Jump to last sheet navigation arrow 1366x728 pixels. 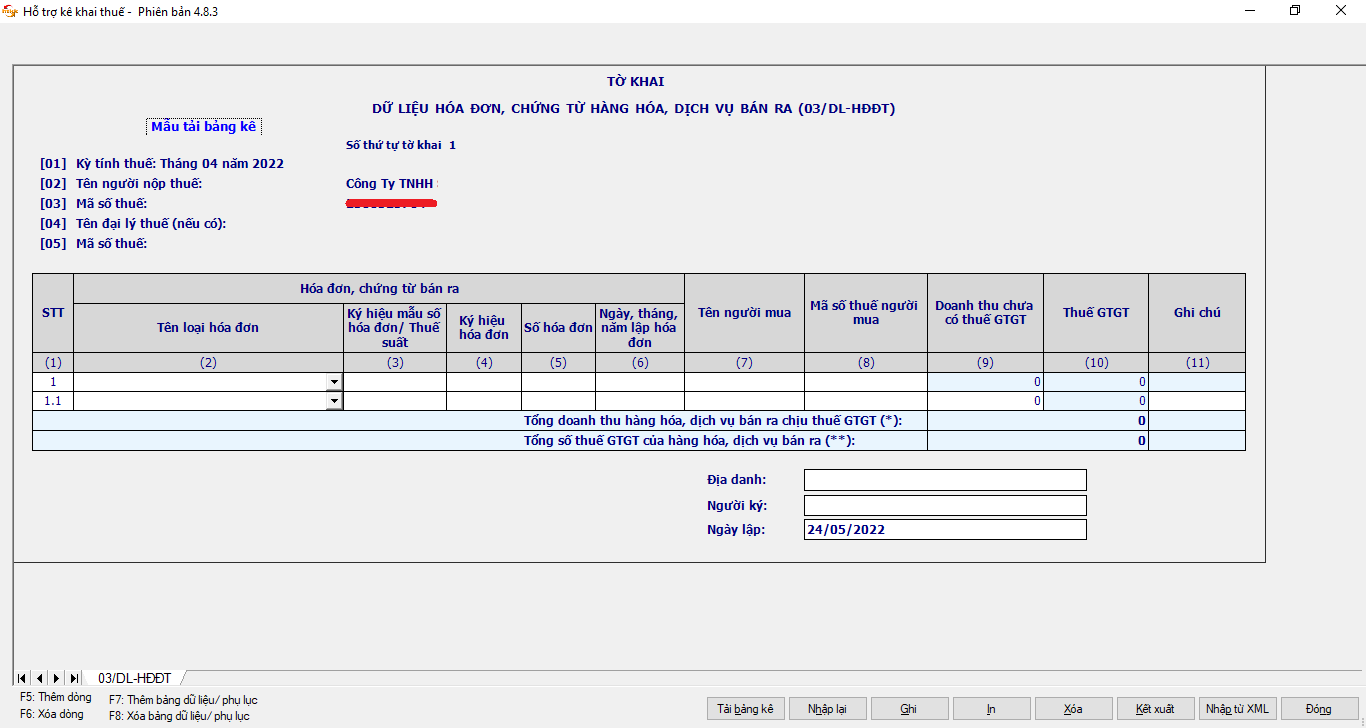tap(74, 678)
